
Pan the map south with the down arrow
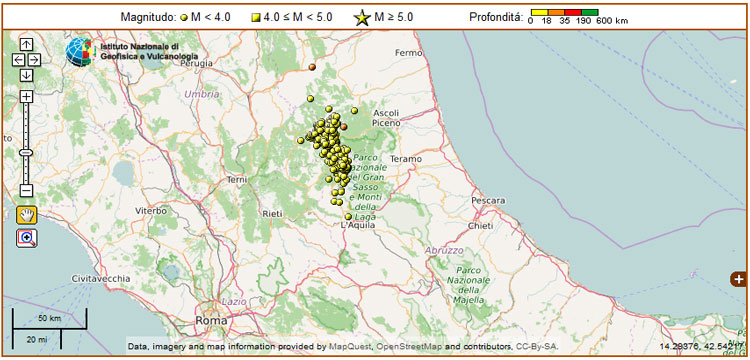pos(26,75)
